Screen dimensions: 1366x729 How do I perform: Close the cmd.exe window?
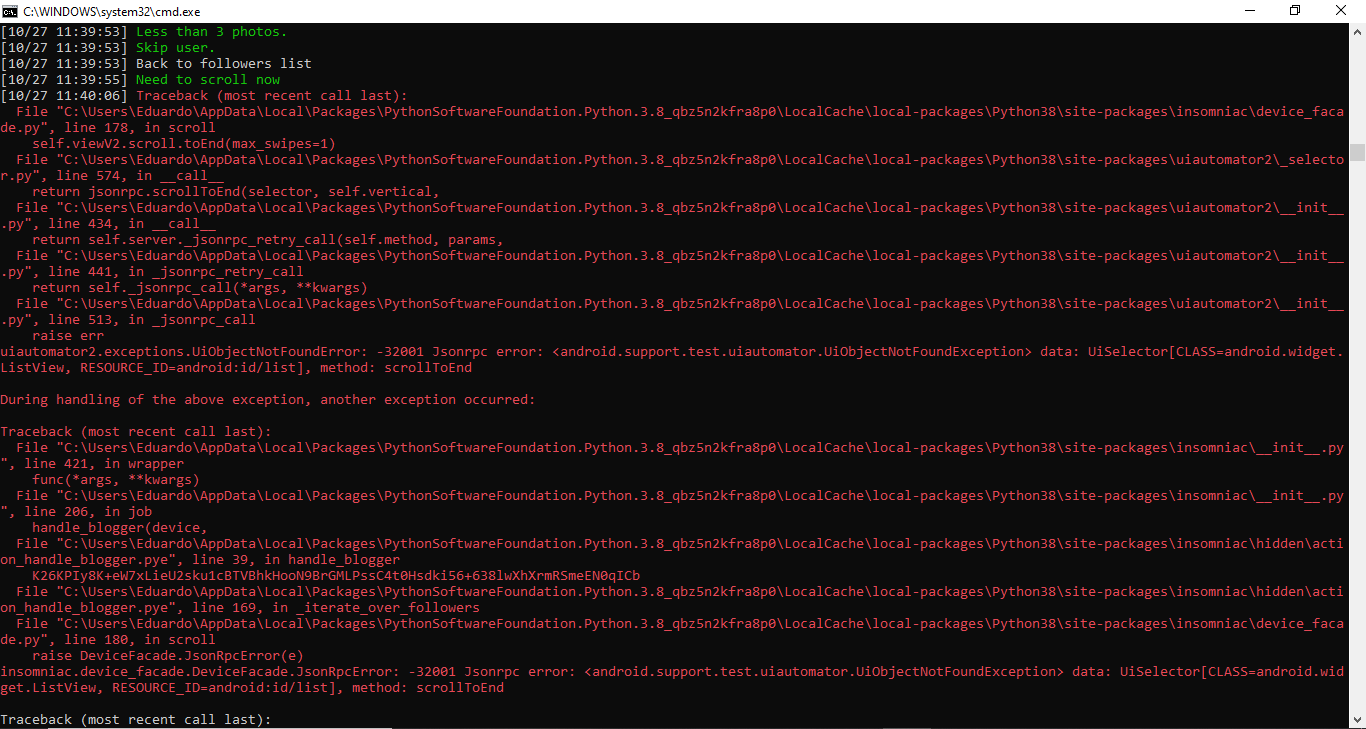tap(1342, 10)
